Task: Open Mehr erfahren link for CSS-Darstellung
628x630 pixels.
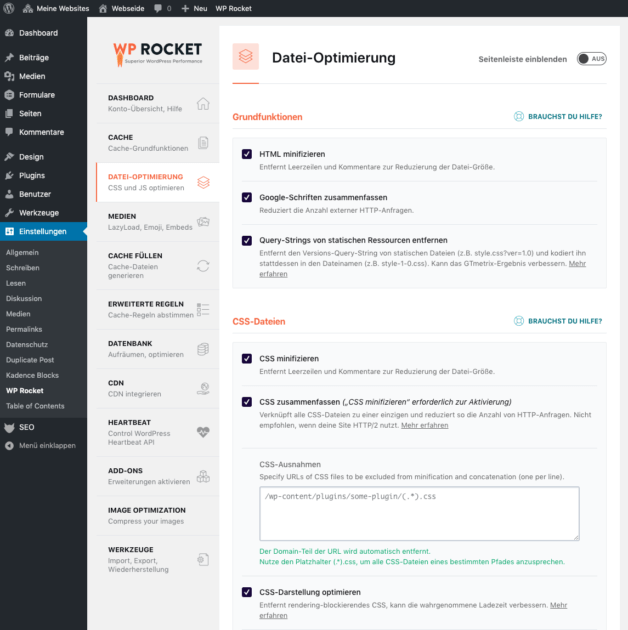Action: point(558,605)
